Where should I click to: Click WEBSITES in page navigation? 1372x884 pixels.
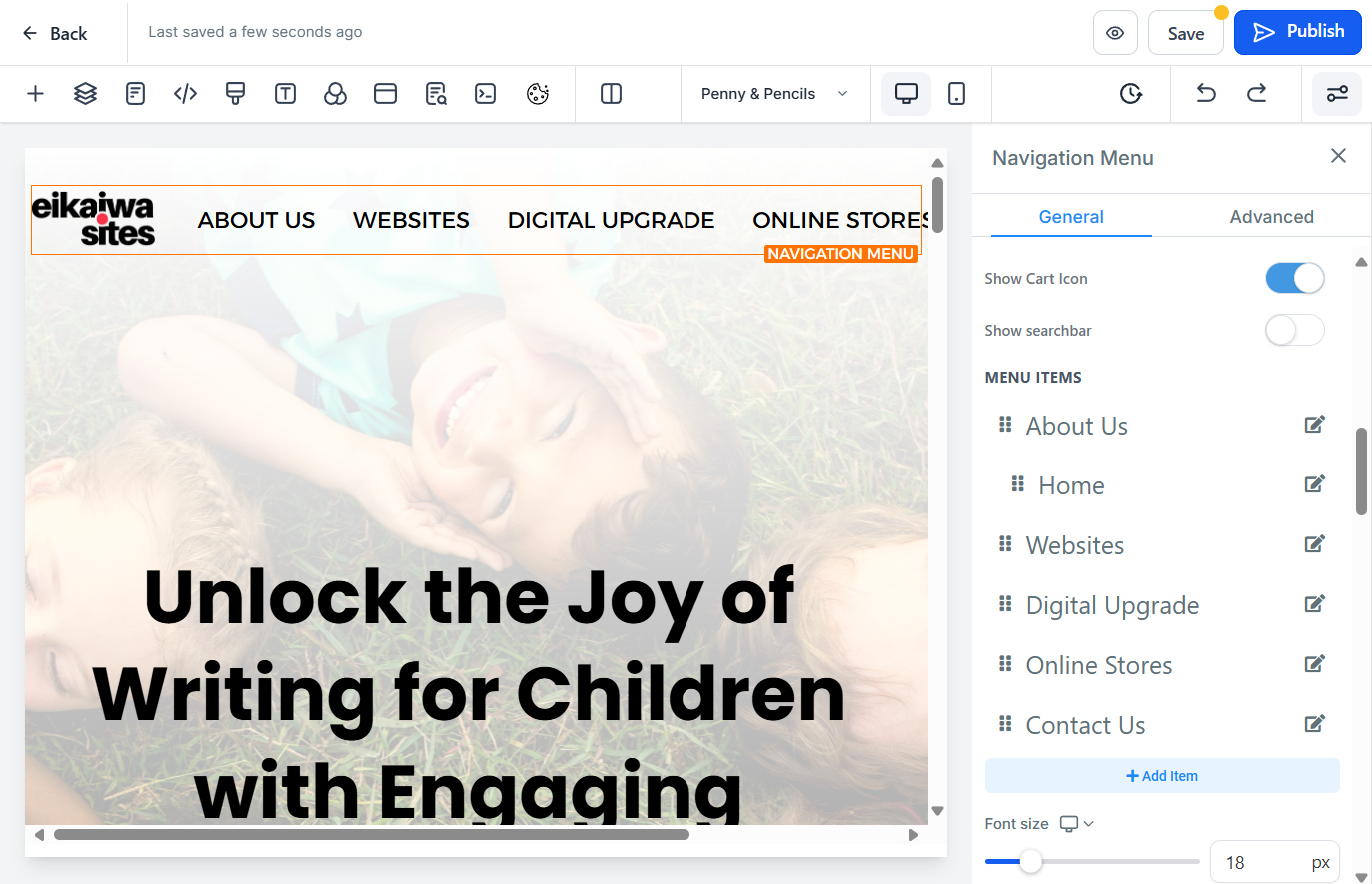(411, 220)
